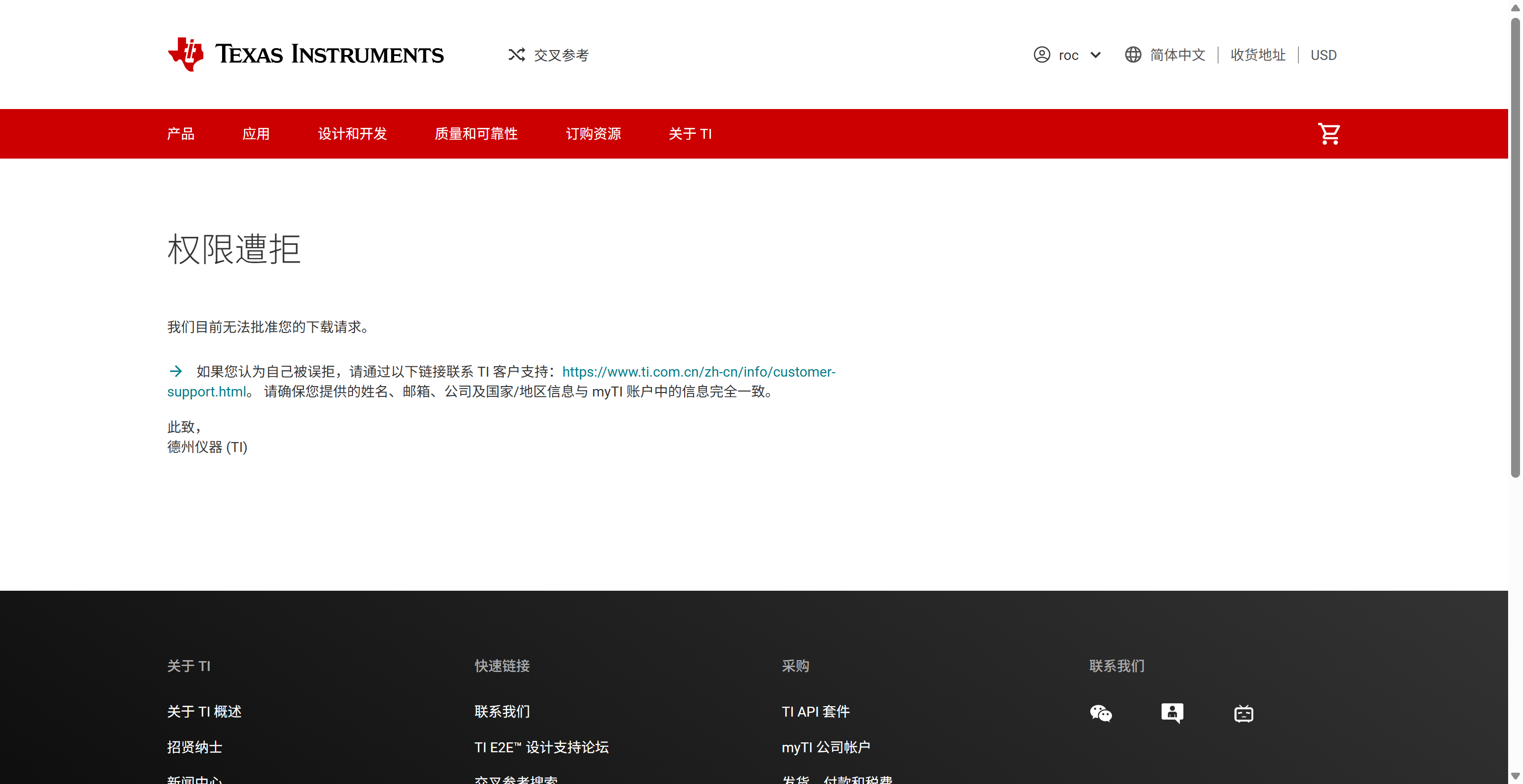Open 收货地址 shipping address setting
This screenshot has width=1523, height=784.
tap(1258, 55)
